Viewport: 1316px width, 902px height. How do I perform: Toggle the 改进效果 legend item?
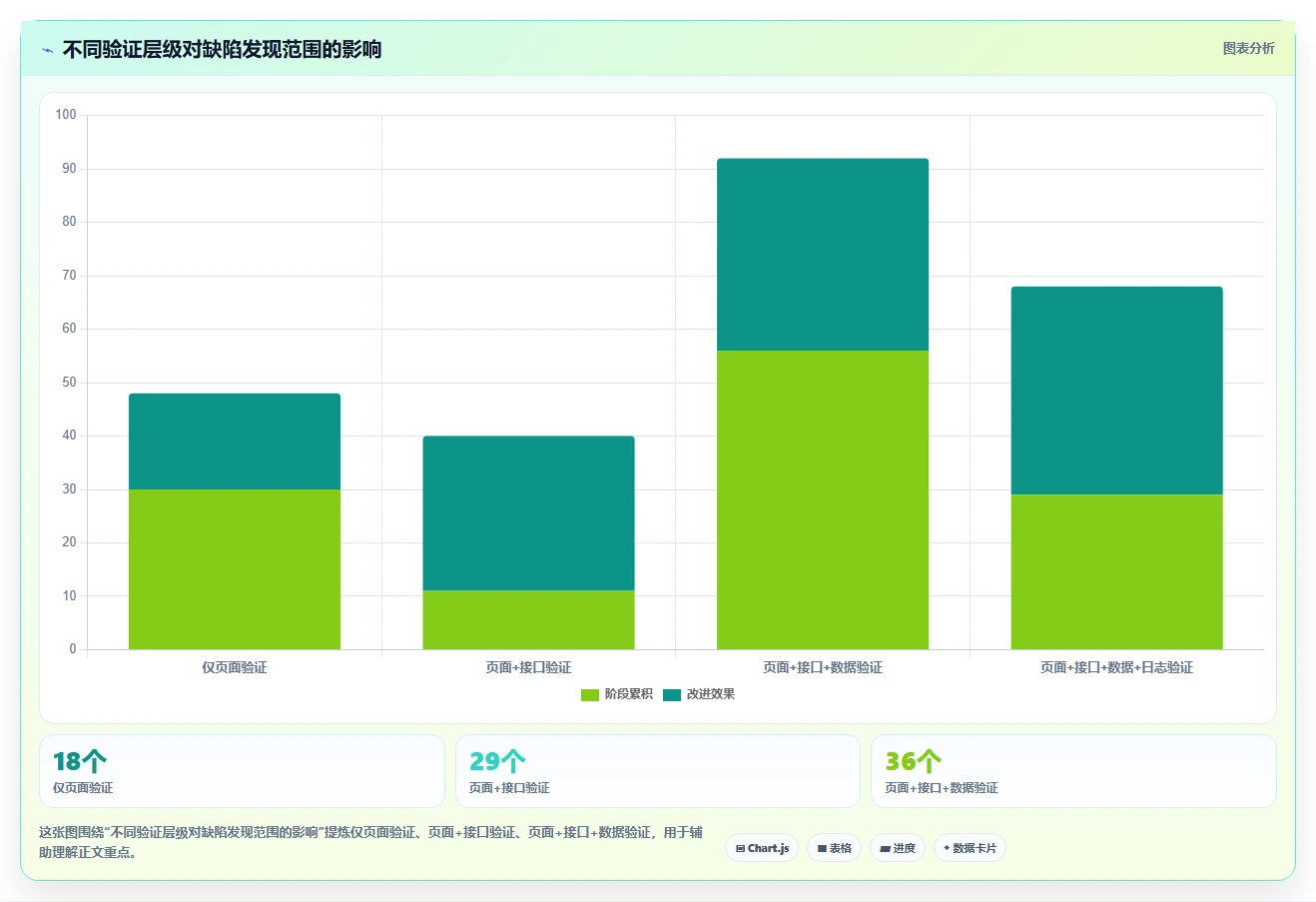pos(699,694)
